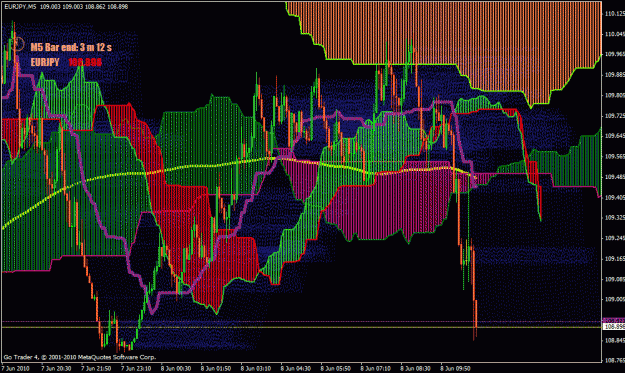
Task: Click the 109.485 price axis label
Action: tap(615, 177)
